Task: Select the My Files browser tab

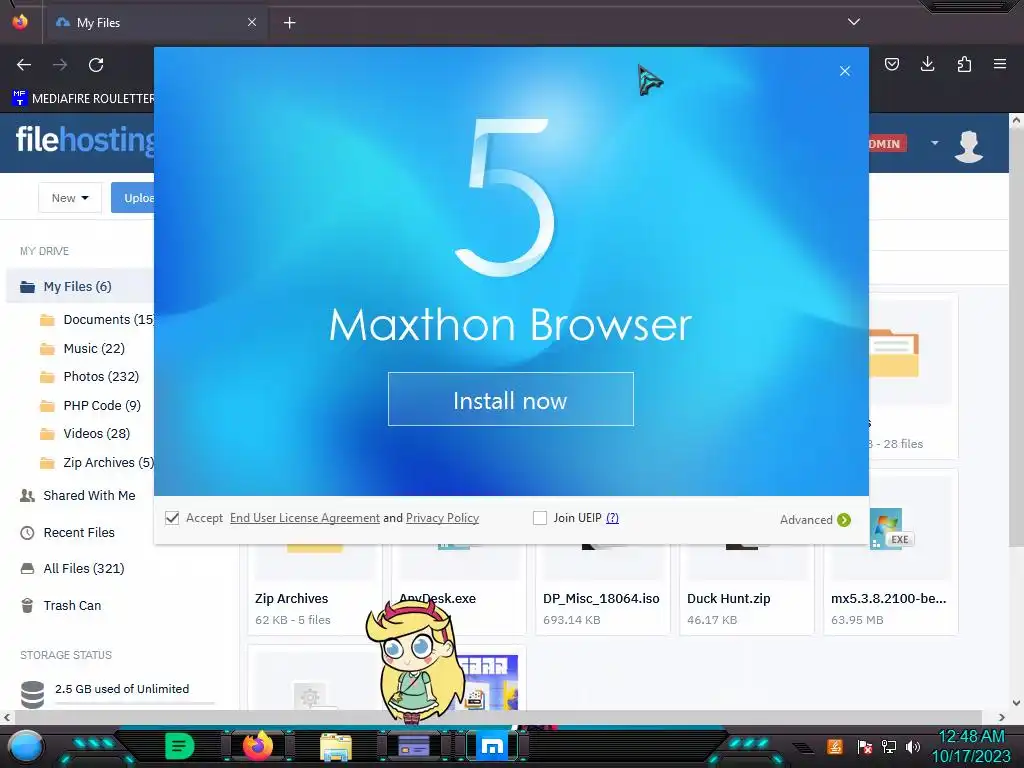Action: (x=155, y=22)
